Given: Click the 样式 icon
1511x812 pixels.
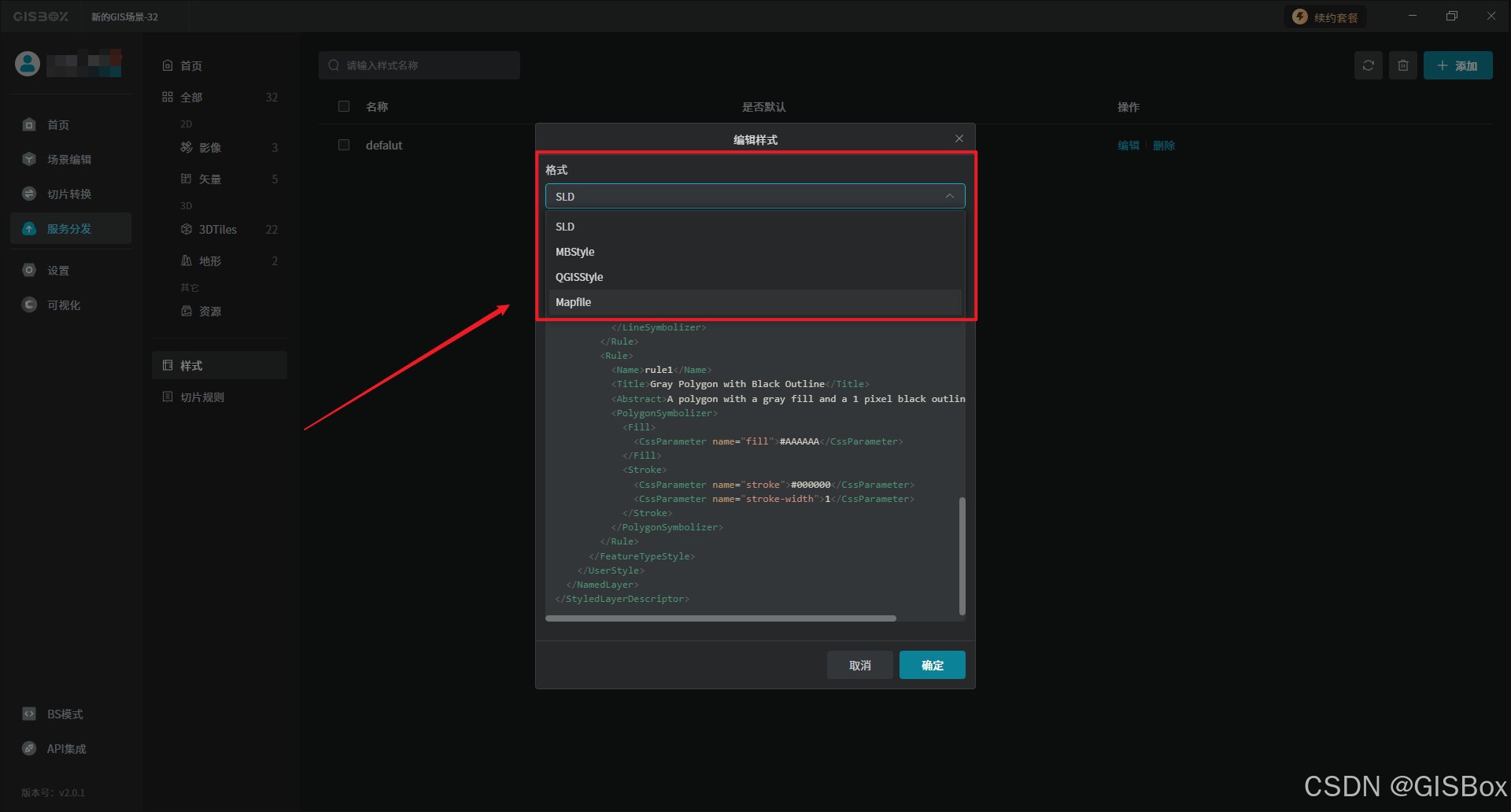Looking at the screenshot, I should pyautogui.click(x=168, y=365).
